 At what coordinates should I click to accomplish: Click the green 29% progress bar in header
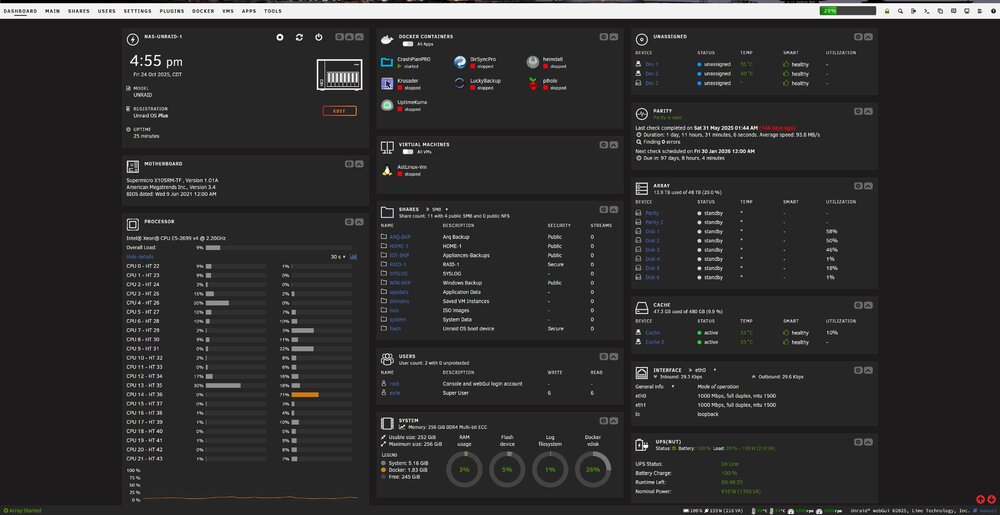click(x=848, y=11)
